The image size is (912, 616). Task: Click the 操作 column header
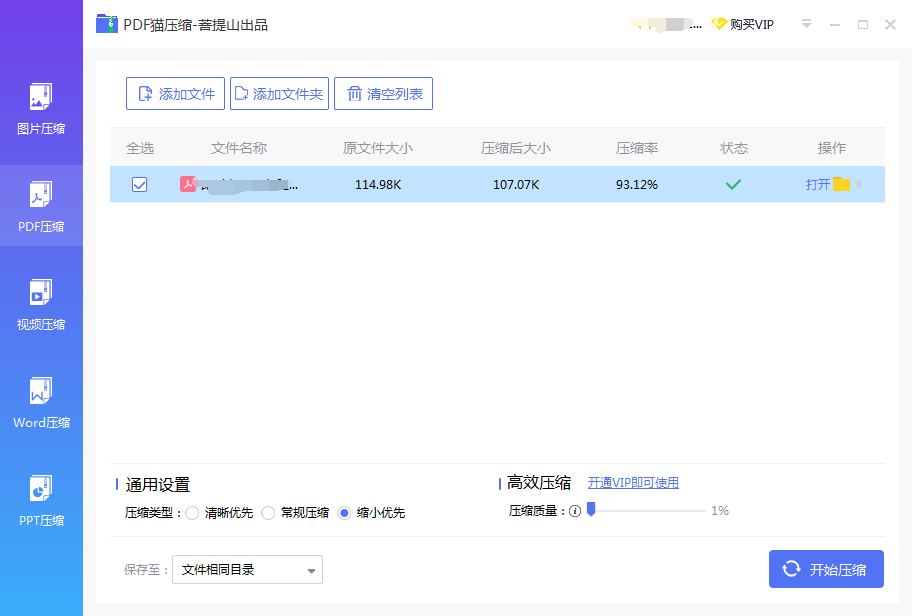pos(832,148)
